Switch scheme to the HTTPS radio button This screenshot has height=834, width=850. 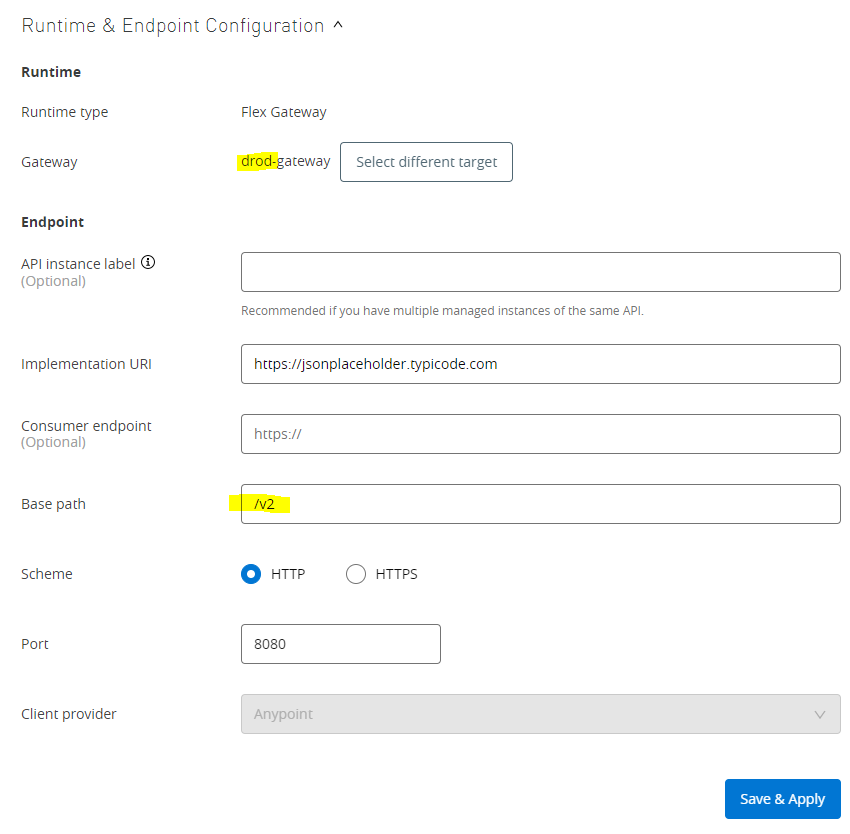(356, 574)
